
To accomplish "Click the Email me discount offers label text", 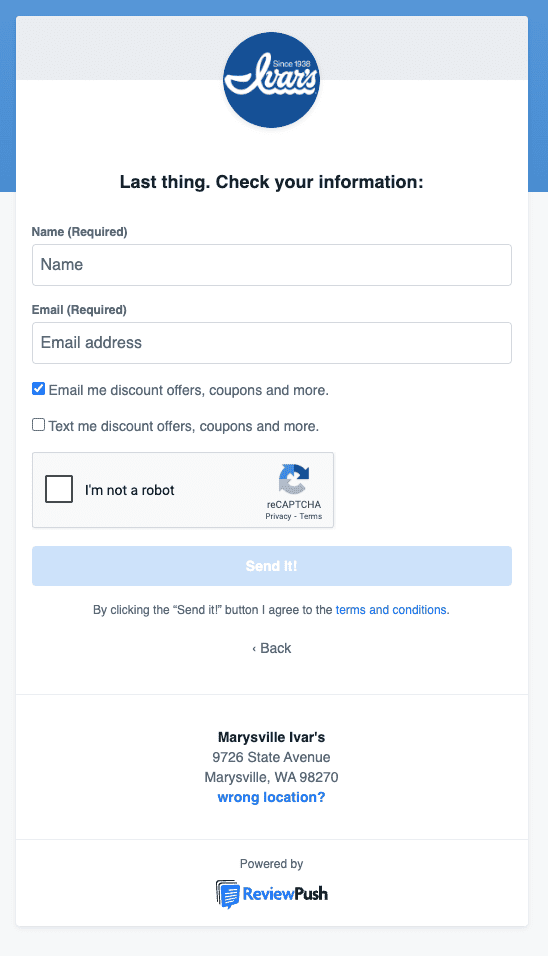I will click(188, 390).
